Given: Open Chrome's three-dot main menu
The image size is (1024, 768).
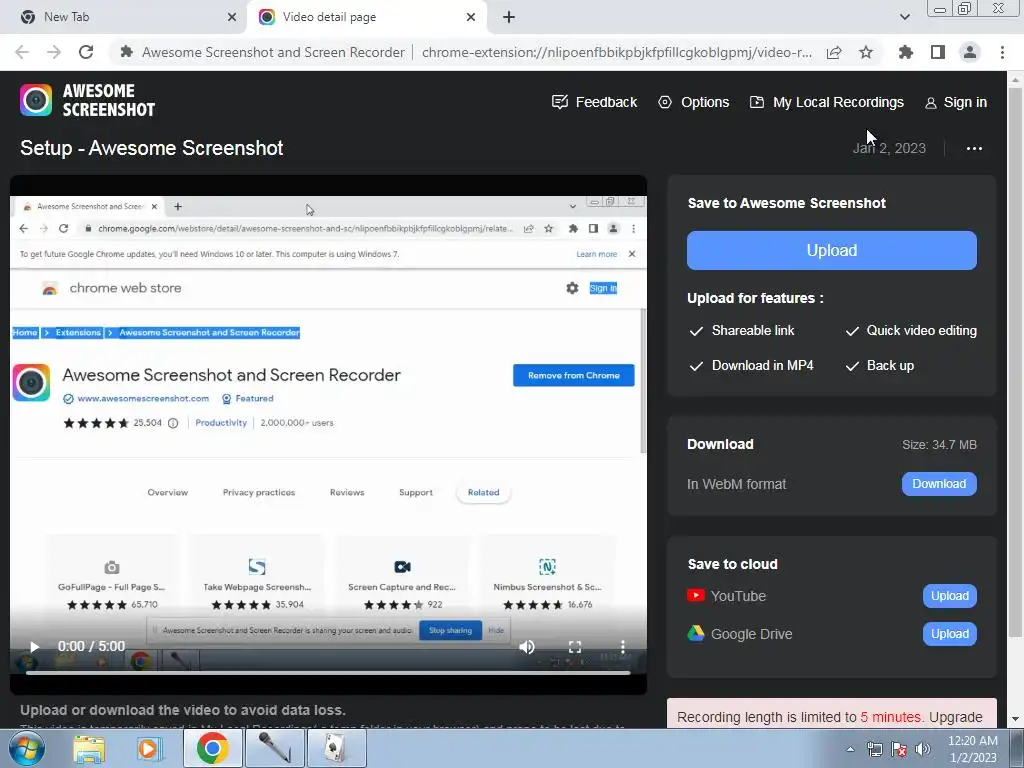Looking at the screenshot, I should point(1002,52).
